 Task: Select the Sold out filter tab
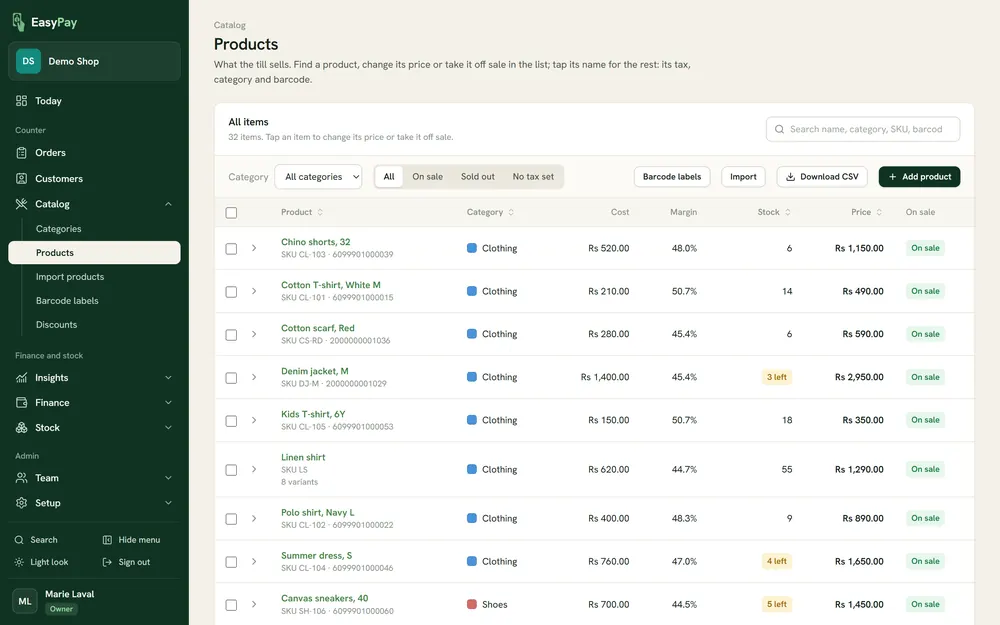pos(478,177)
